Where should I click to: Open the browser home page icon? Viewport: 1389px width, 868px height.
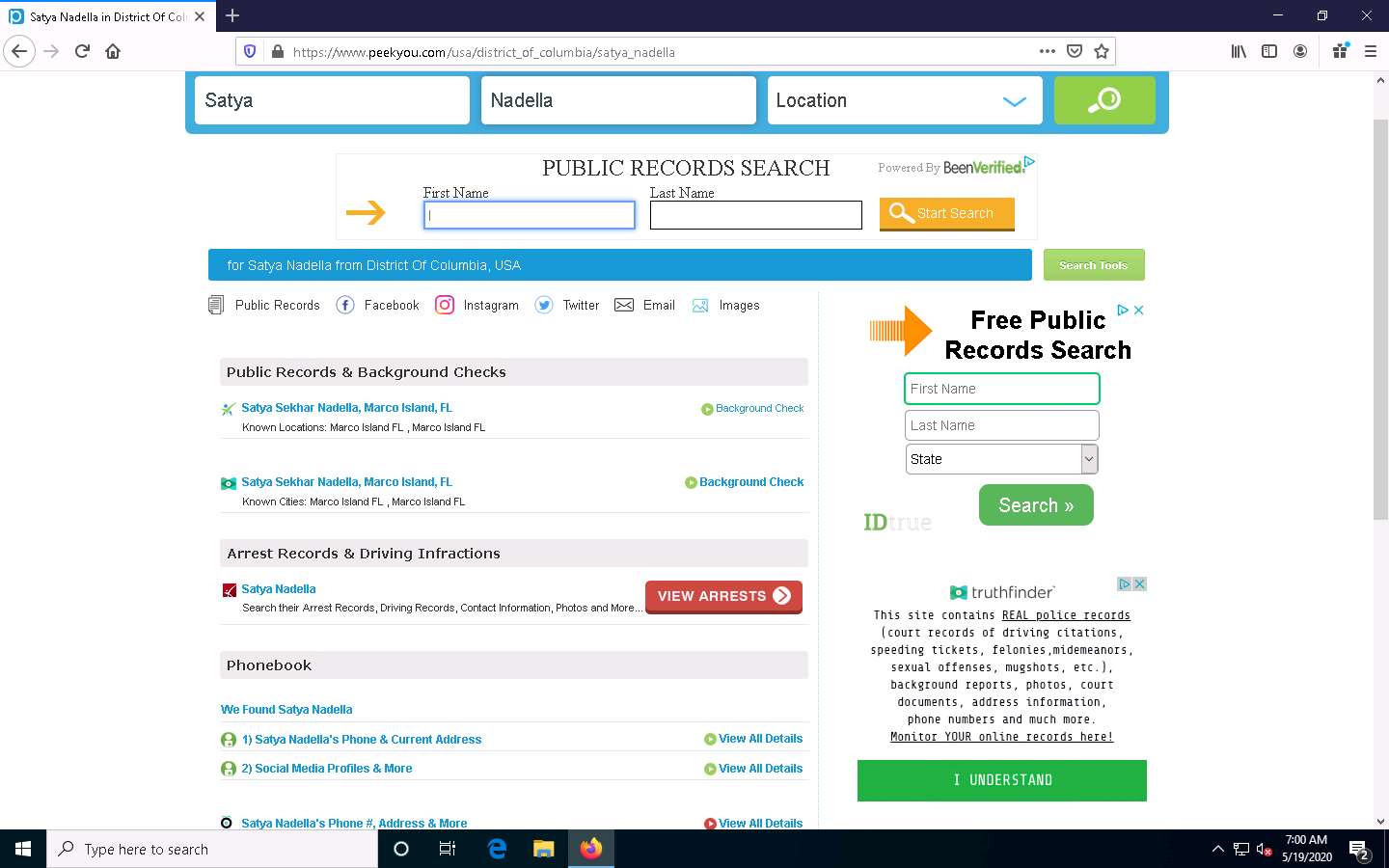pos(113,51)
